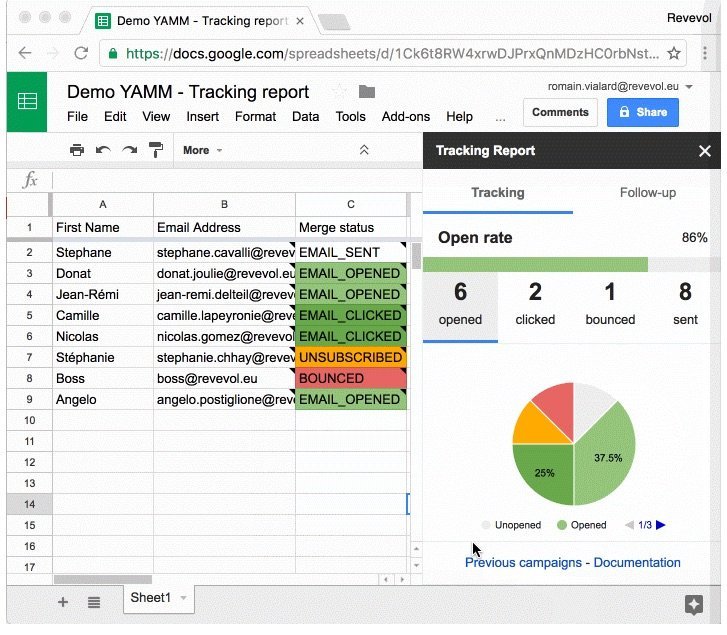Open the Add-ons menu
The height and width of the screenshot is (635, 727).
click(406, 116)
